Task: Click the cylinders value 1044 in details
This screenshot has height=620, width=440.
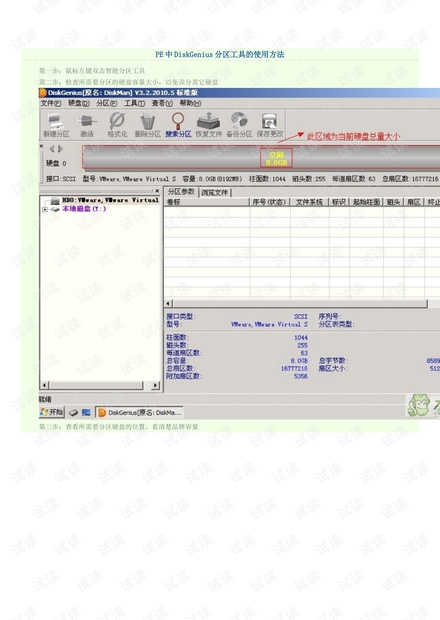Action: coord(301,338)
